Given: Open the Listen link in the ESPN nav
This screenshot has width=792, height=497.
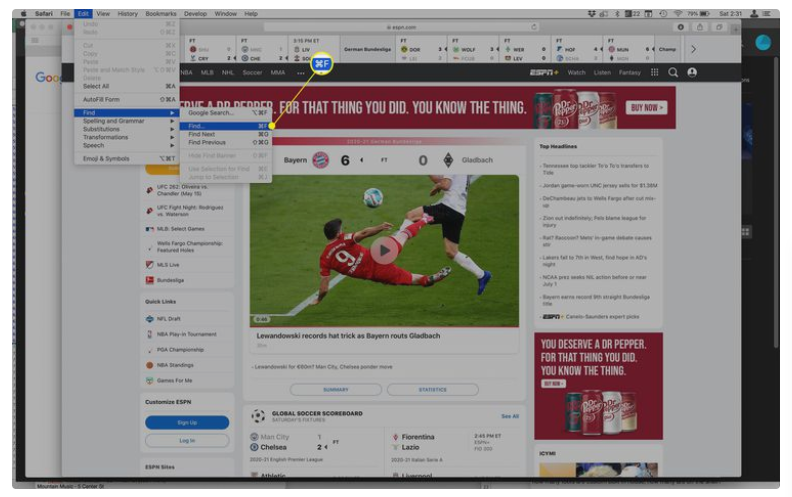Looking at the screenshot, I should (602, 73).
